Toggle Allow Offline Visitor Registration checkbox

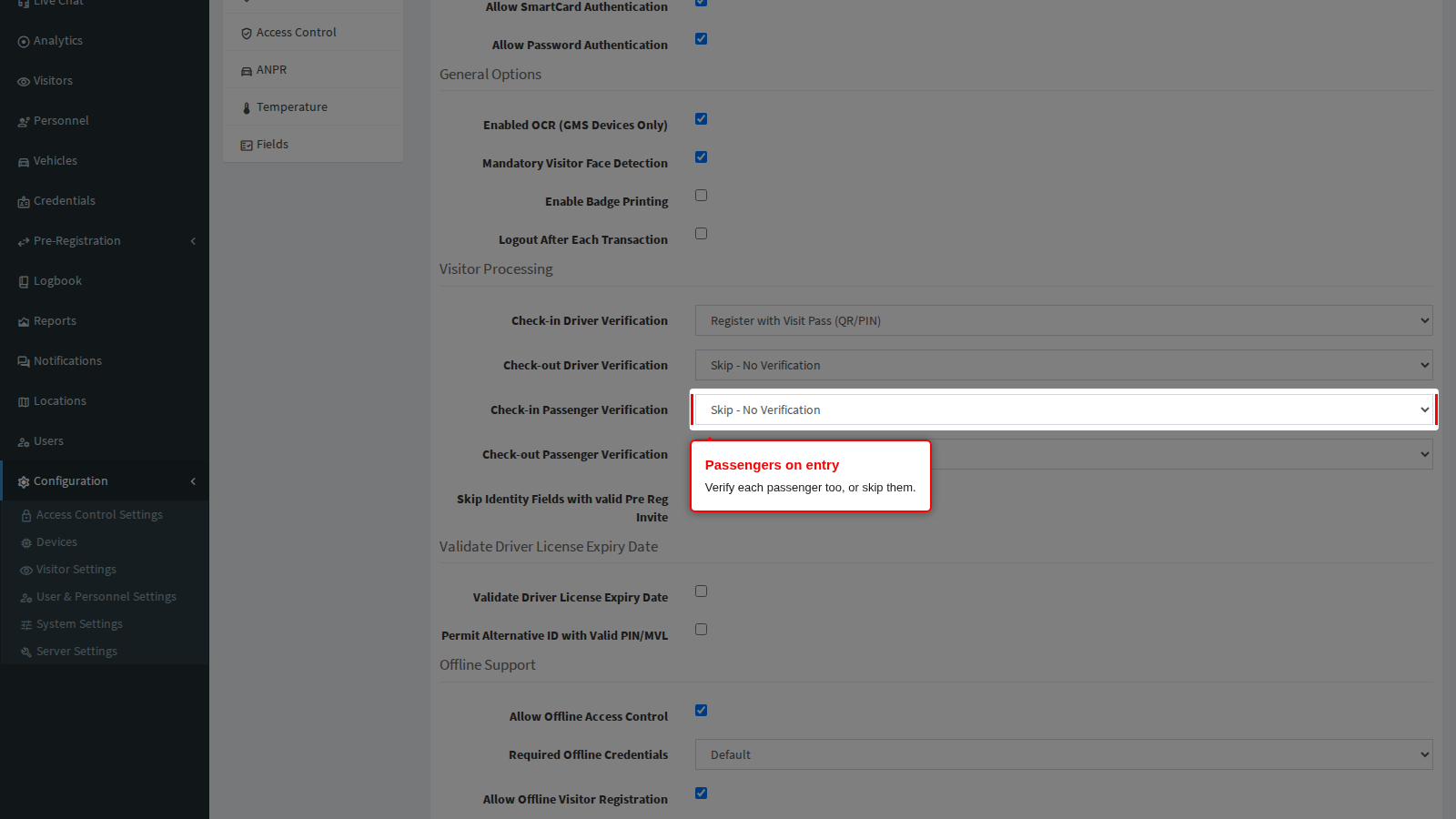(x=701, y=793)
